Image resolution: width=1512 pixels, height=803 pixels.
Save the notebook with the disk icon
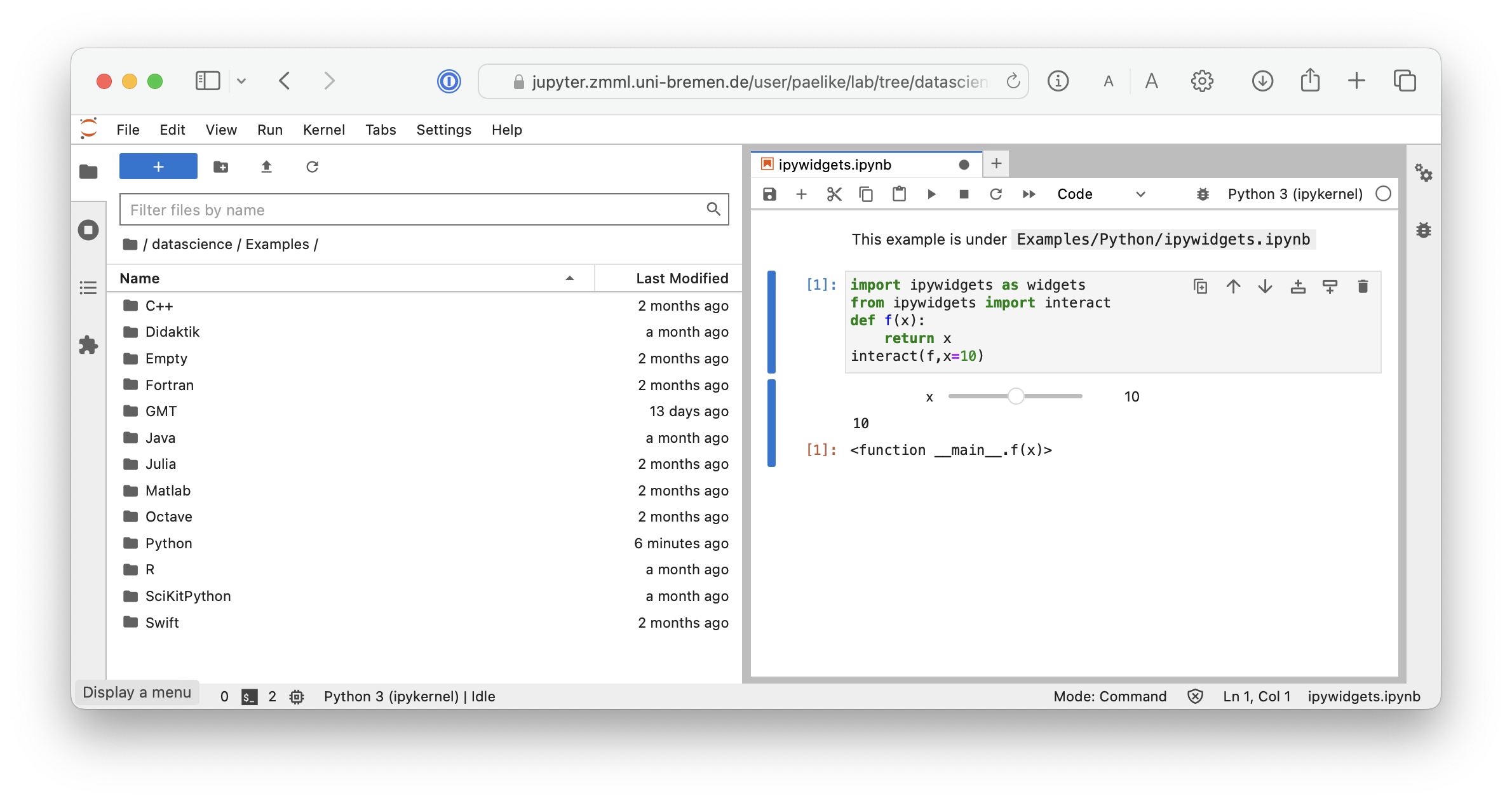coord(769,194)
